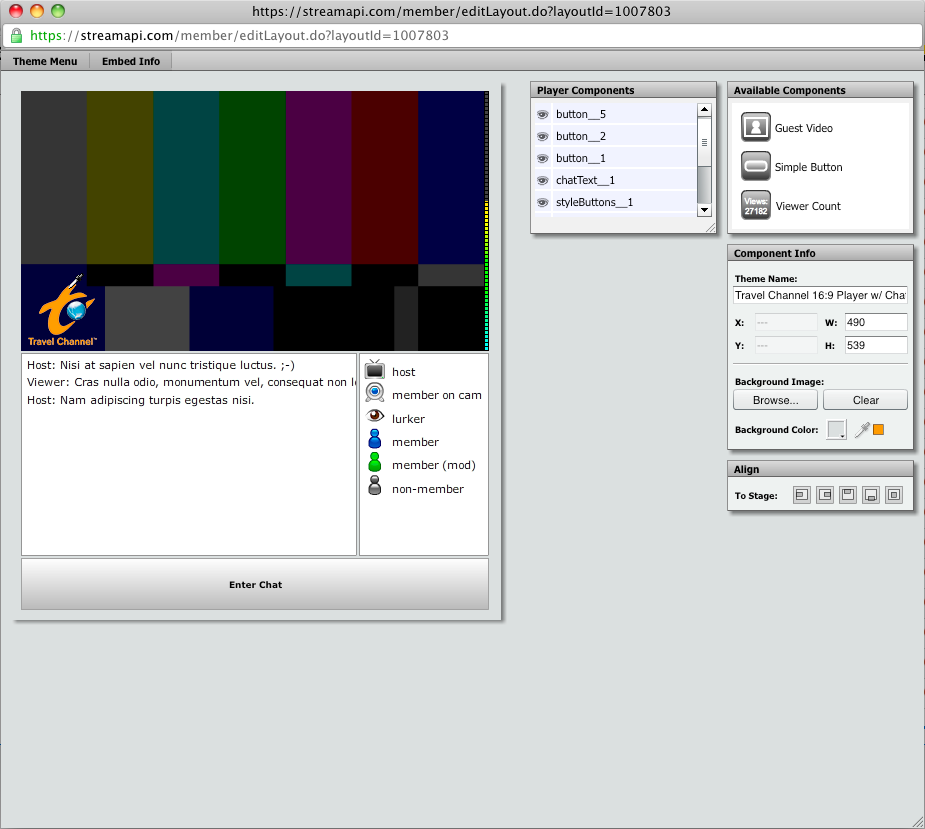The width and height of the screenshot is (925, 829).
Task: Click the green member (mod) icon
Action: tap(375, 462)
